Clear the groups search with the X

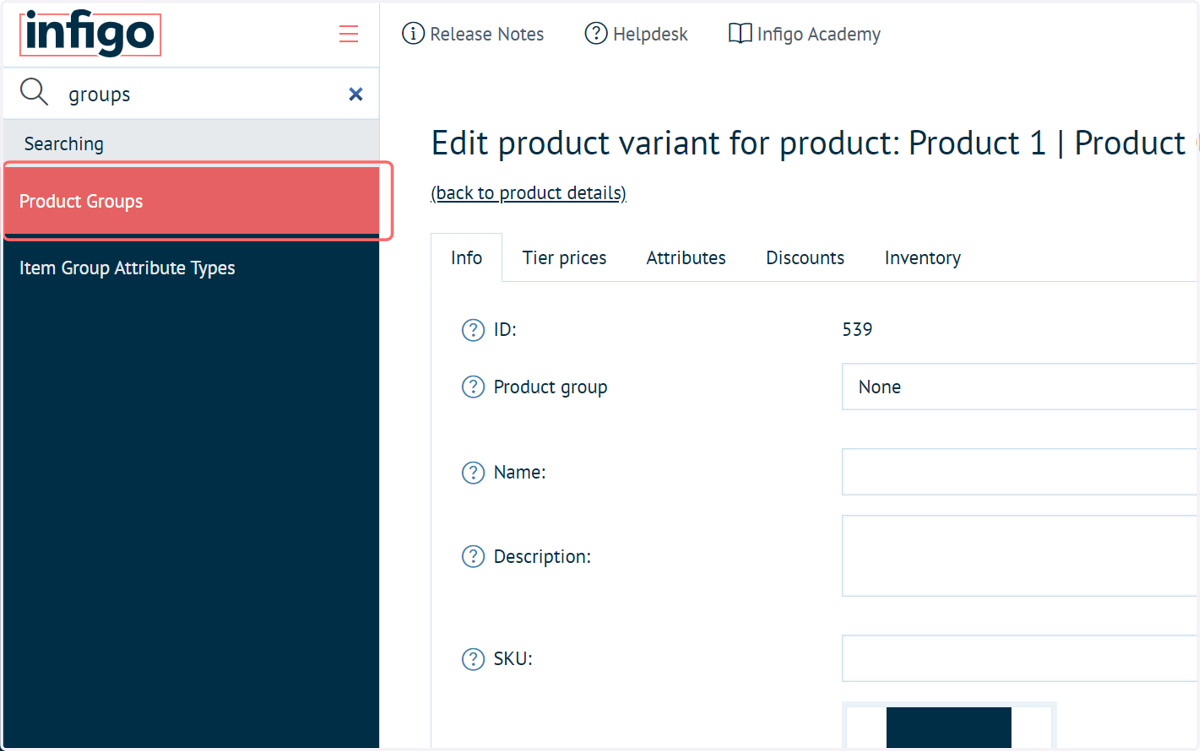point(355,94)
